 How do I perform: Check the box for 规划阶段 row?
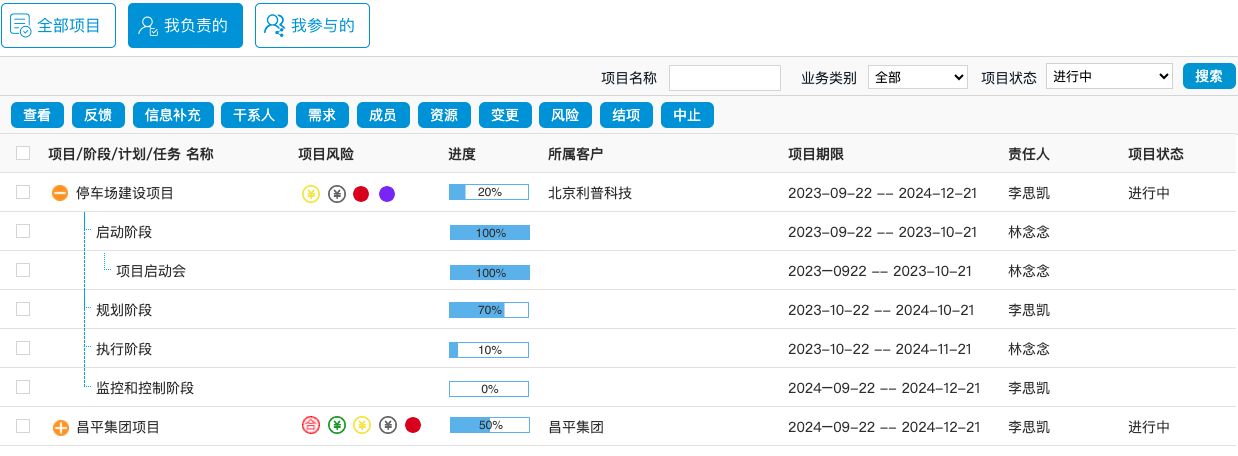click(x=23, y=310)
